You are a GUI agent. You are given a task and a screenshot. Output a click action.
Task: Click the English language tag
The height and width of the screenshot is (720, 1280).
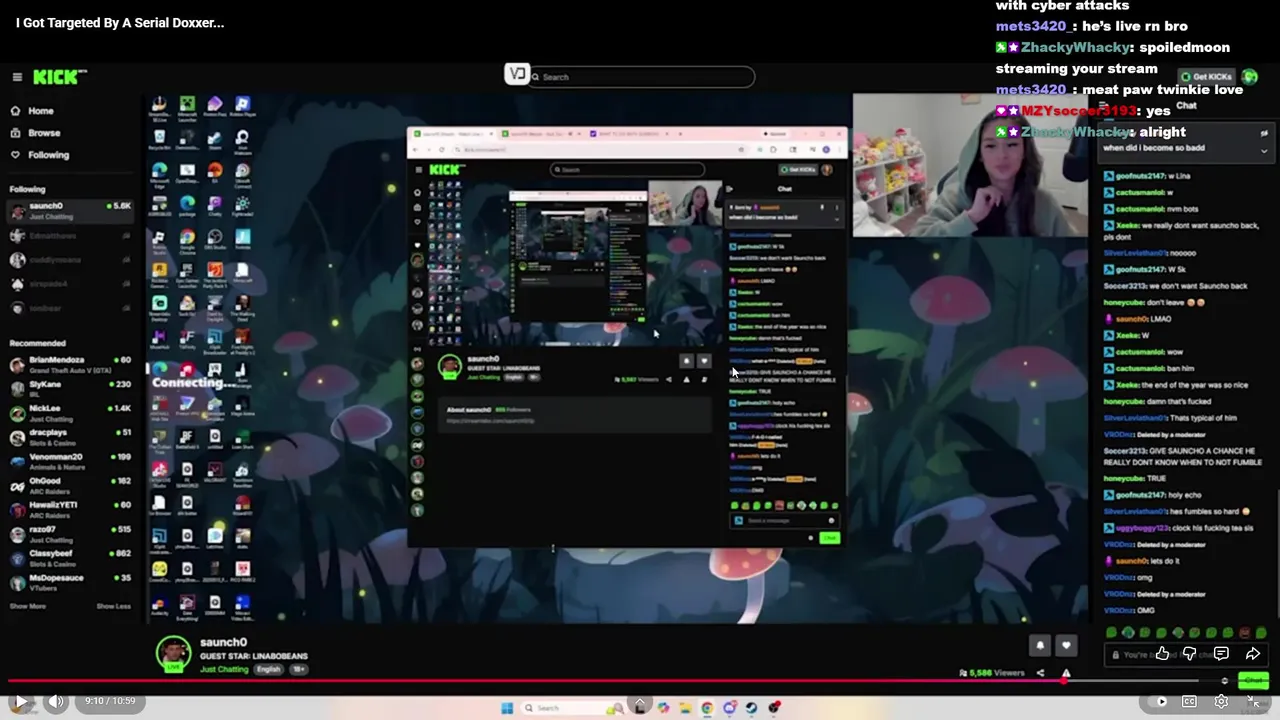[x=268, y=669]
